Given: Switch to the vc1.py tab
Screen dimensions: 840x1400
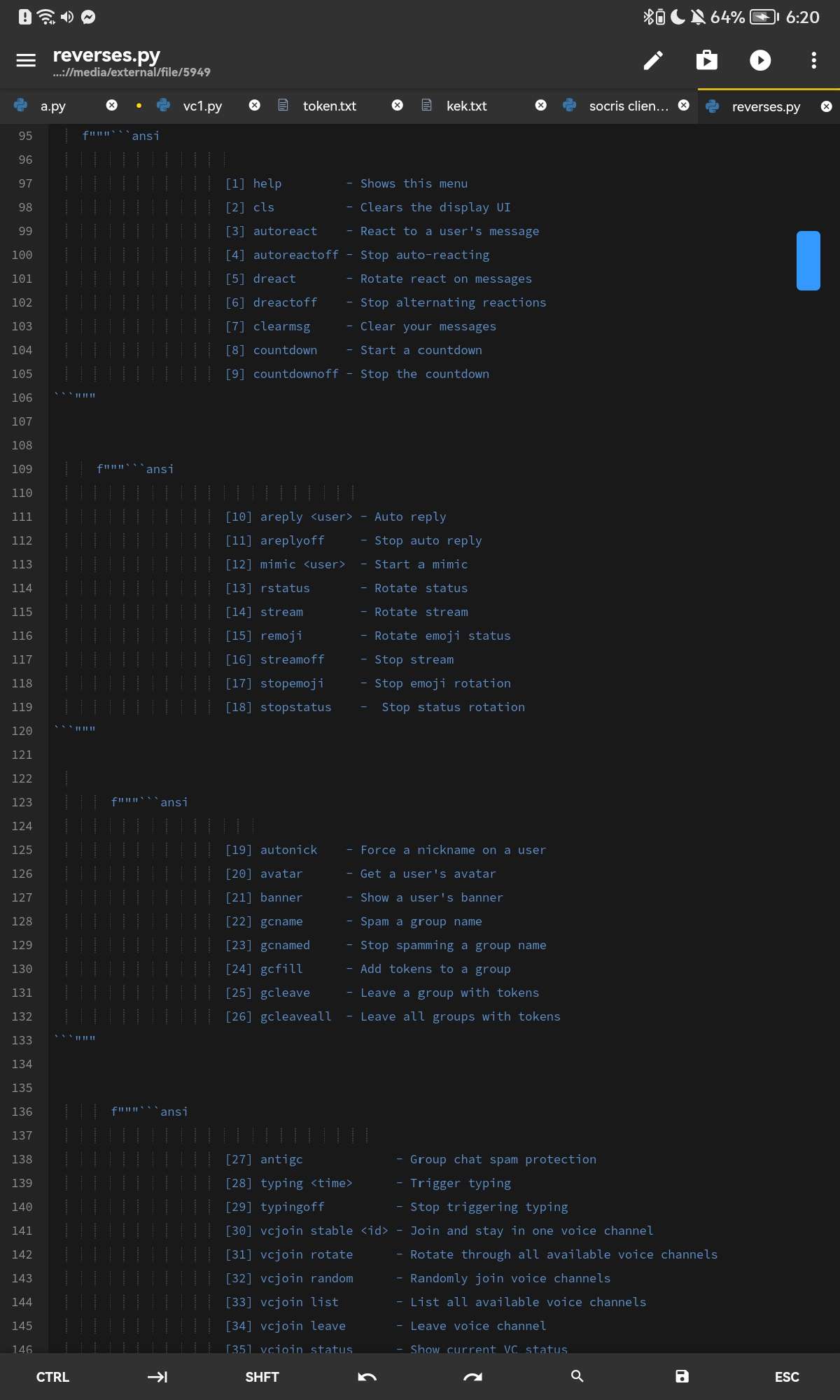Looking at the screenshot, I should coord(202,106).
